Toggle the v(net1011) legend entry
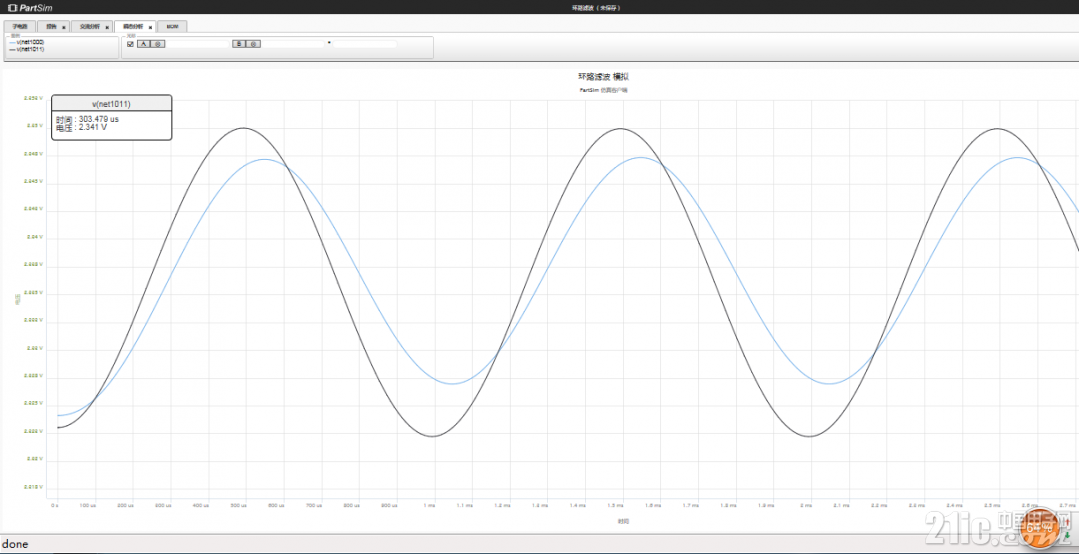This screenshot has height=554, width=1079. (x=27, y=49)
